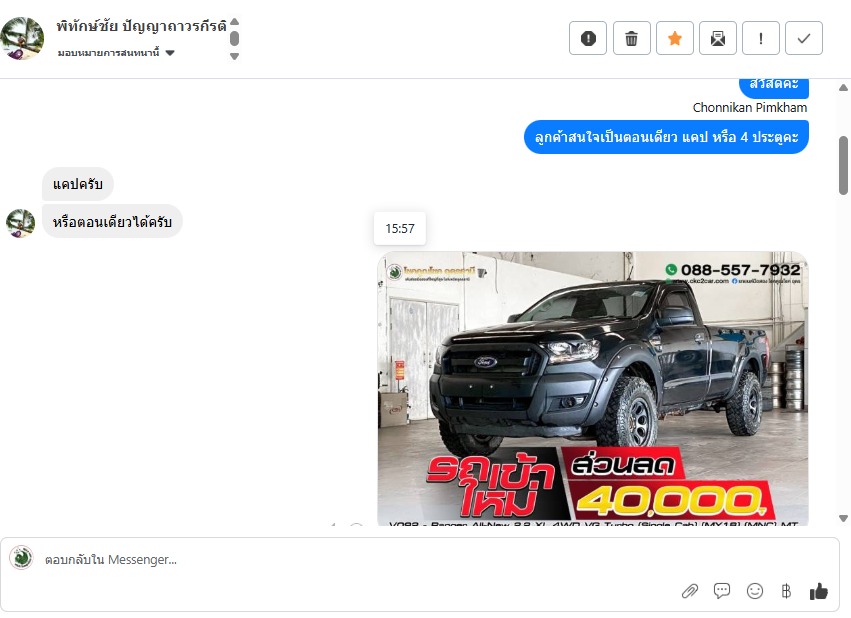Image resolution: width=851 pixels, height=618 pixels.
Task: Open the assign conversation dropdown
Action: (116, 53)
